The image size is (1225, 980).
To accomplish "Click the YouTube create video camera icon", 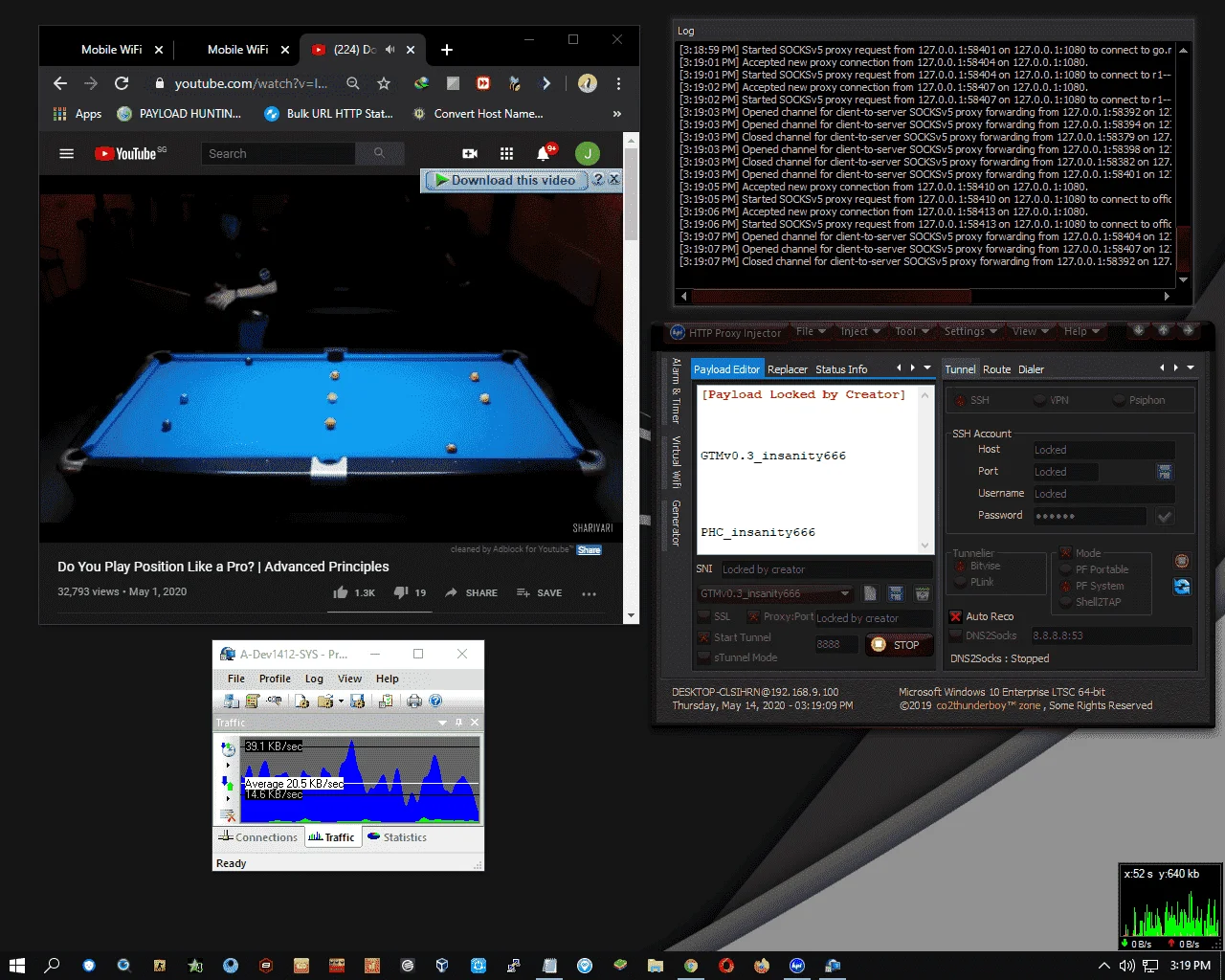I will tap(470, 153).
